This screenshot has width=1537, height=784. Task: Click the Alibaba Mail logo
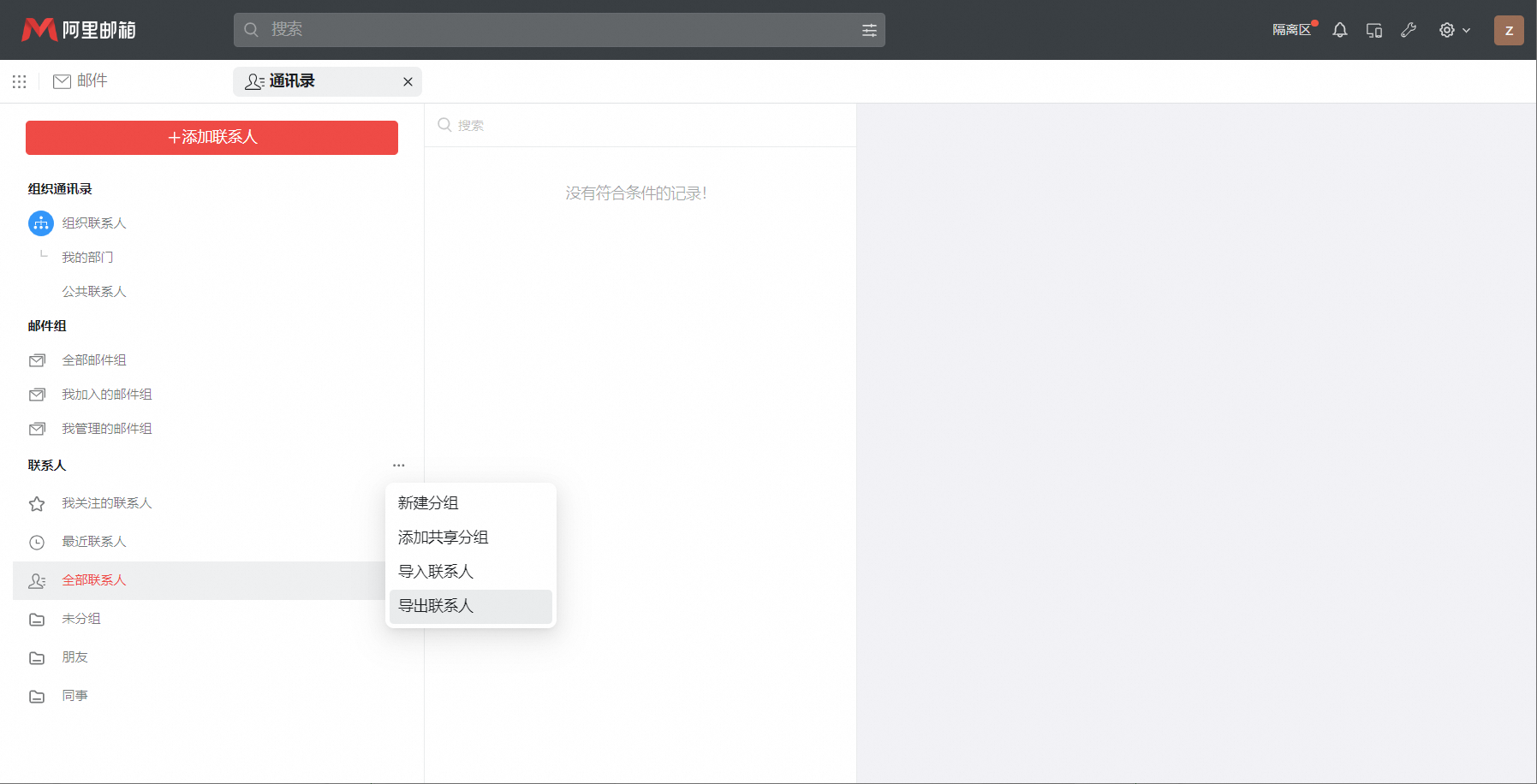79,29
